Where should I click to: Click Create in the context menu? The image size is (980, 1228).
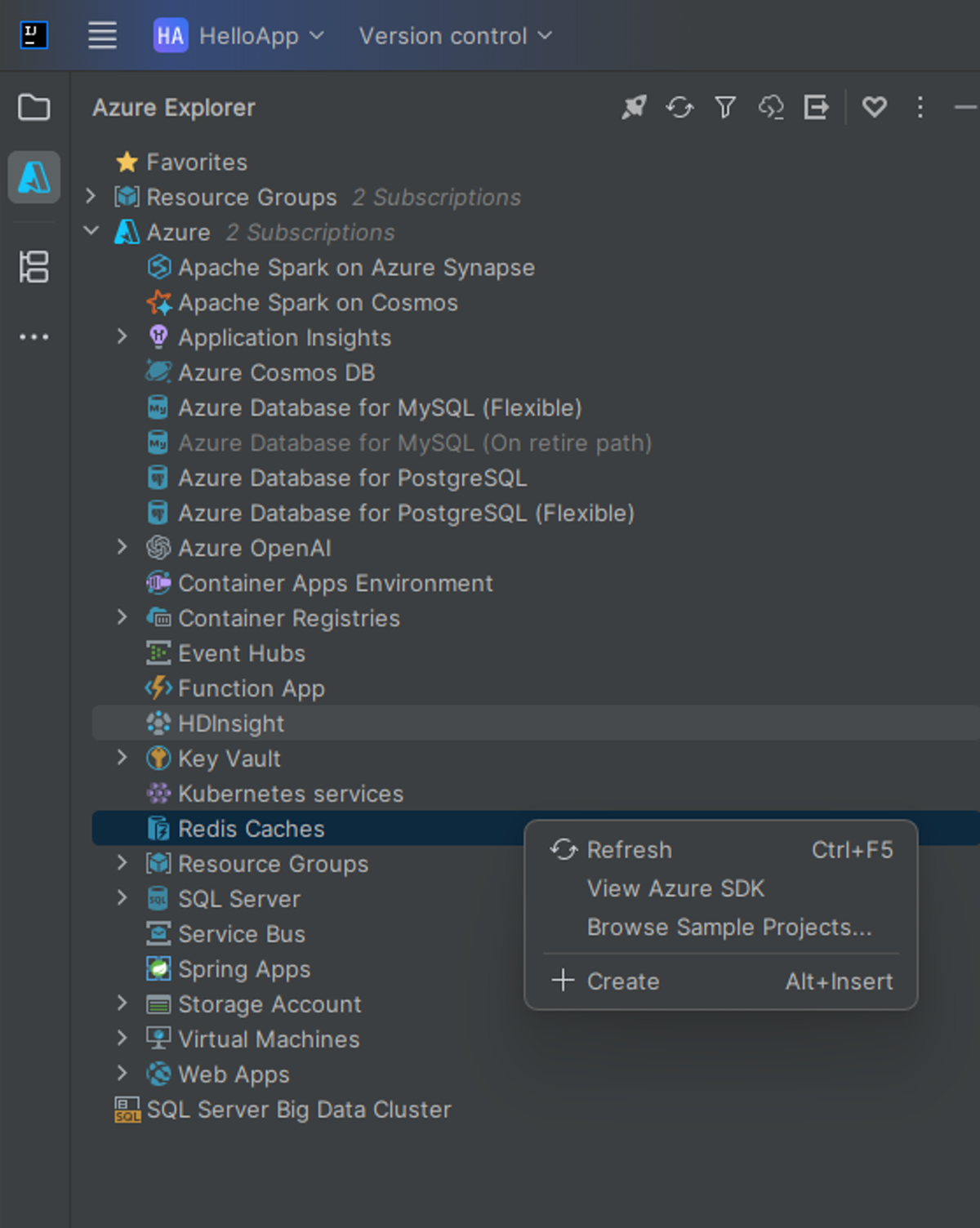[623, 981]
